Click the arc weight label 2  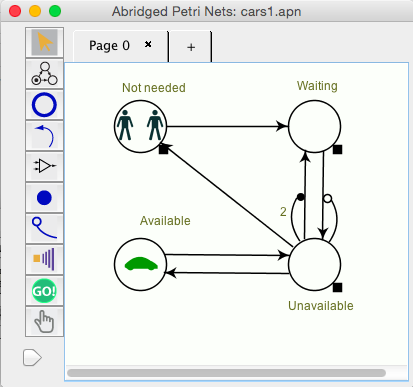pyautogui.click(x=283, y=212)
